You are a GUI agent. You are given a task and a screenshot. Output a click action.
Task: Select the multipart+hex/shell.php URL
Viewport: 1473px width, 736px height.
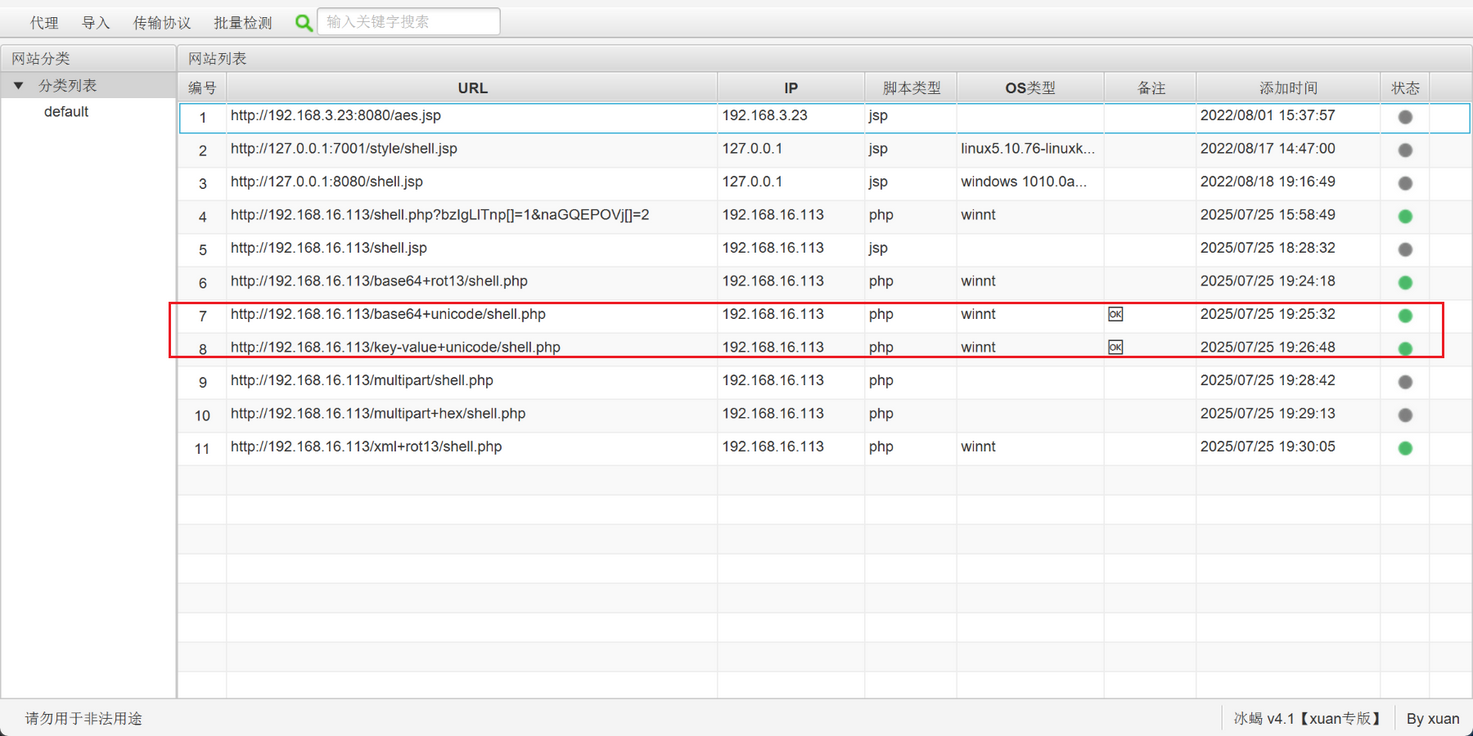pos(378,412)
